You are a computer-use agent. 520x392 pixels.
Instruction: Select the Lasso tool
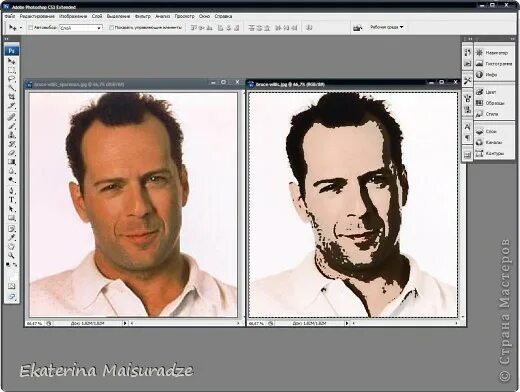12,79
